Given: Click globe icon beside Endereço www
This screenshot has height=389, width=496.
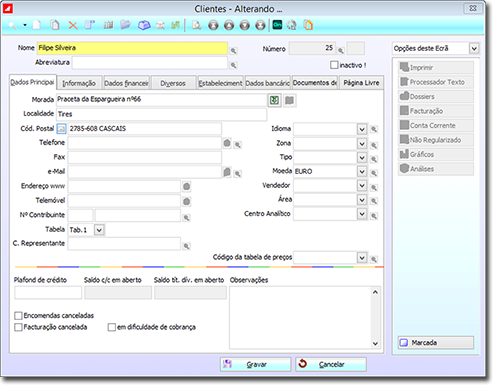Looking at the screenshot, I should (x=187, y=186).
